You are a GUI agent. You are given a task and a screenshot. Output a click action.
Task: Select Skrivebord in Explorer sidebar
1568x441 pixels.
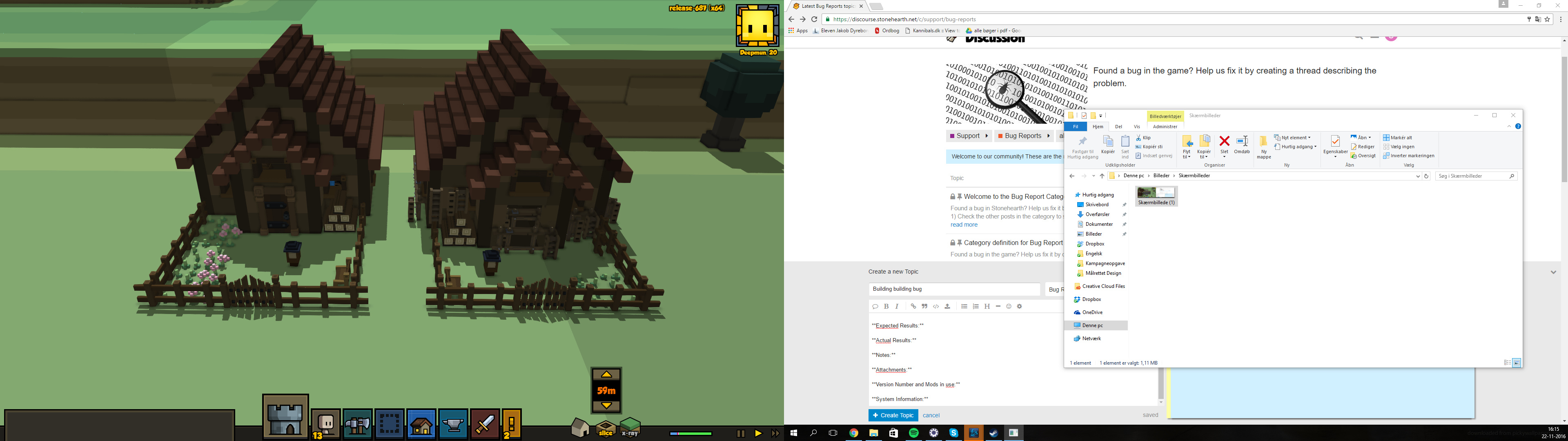point(1097,205)
